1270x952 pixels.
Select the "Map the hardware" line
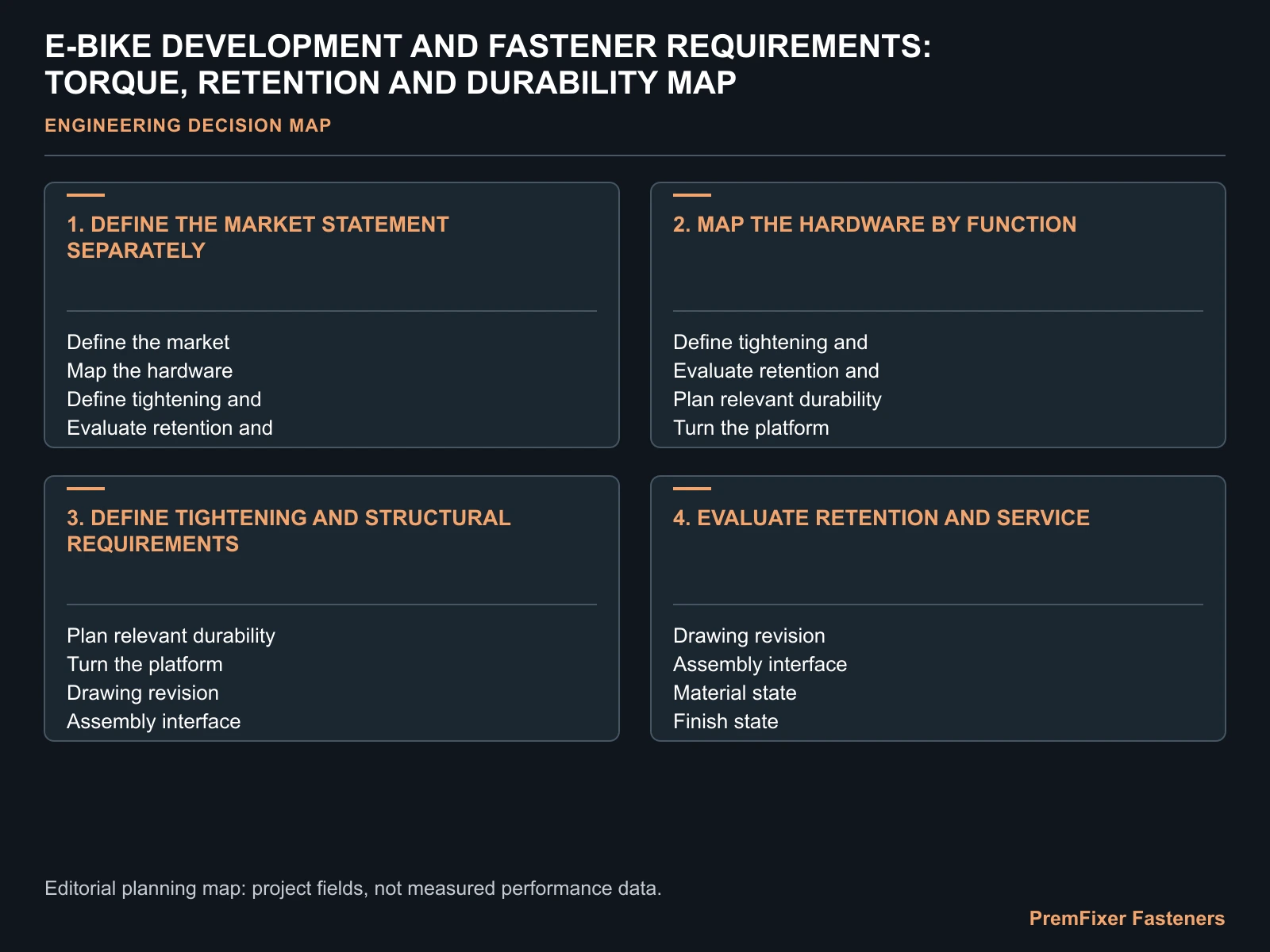pos(150,370)
